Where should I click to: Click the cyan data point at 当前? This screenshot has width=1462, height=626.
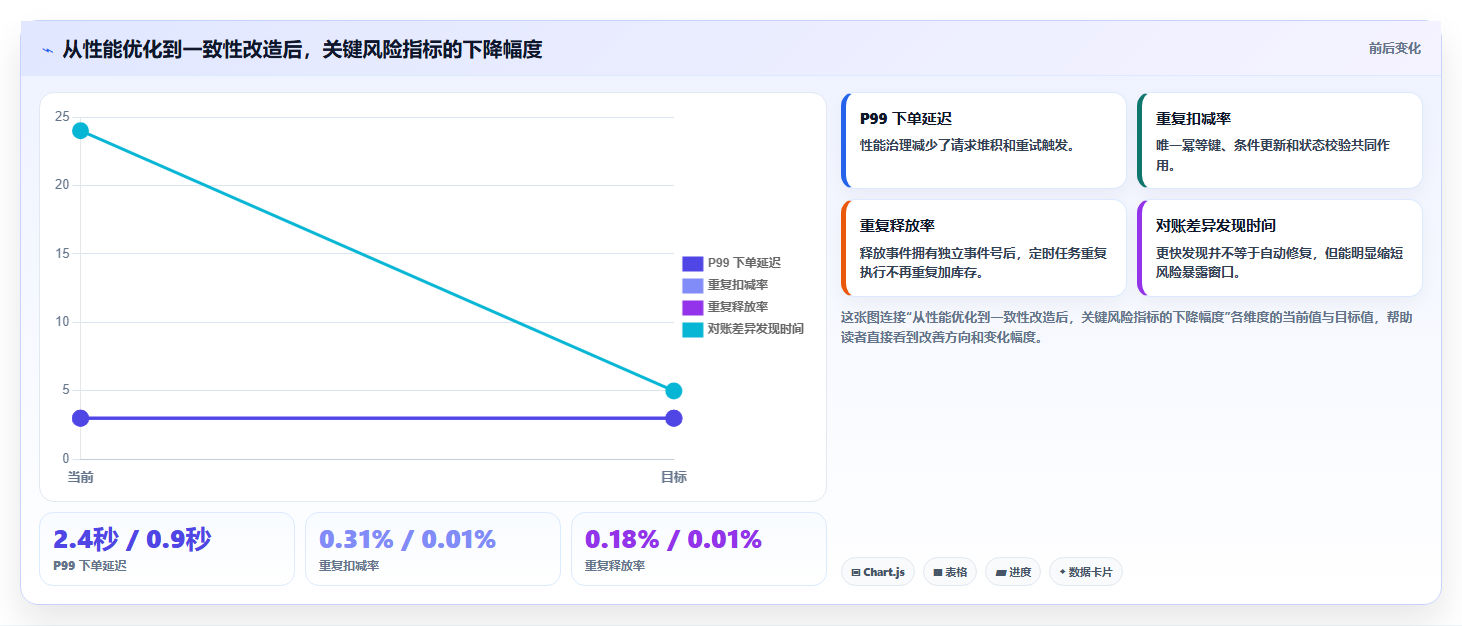(x=81, y=131)
